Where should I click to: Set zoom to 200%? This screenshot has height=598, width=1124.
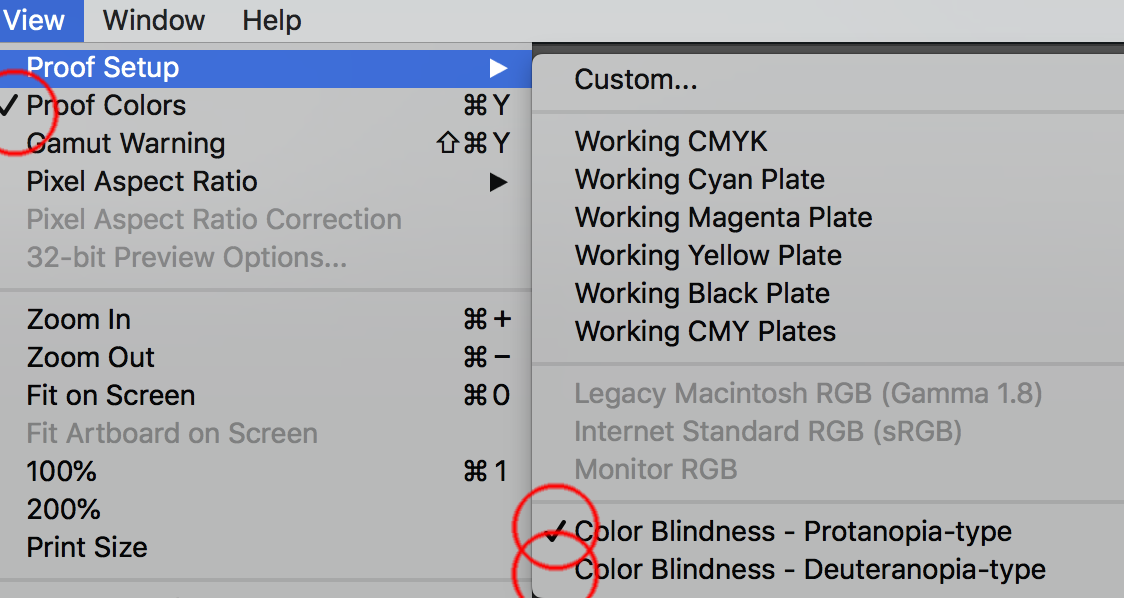(x=63, y=510)
